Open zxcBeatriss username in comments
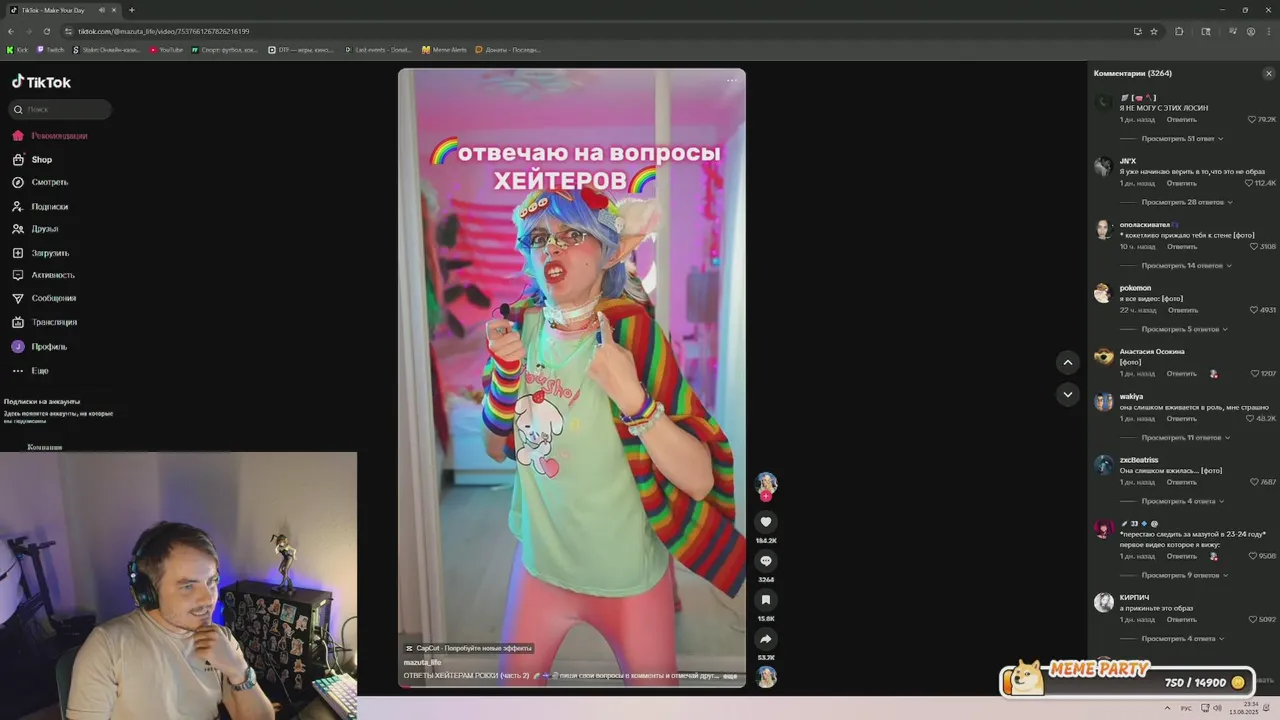The width and height of the screenshot is (1280, 720). [1139, 460]
